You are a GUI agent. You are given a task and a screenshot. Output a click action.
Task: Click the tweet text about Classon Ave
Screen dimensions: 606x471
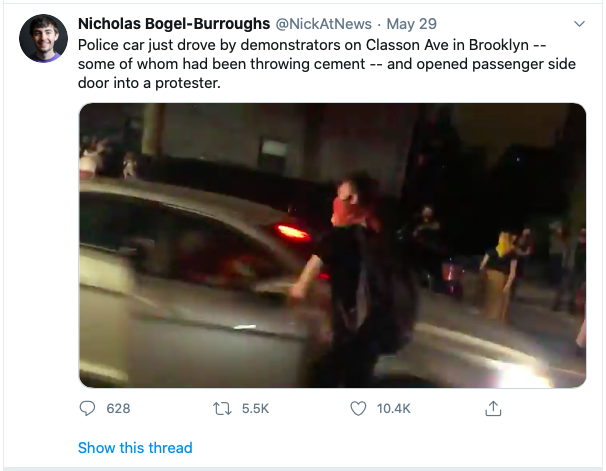[x=327, y=64]
